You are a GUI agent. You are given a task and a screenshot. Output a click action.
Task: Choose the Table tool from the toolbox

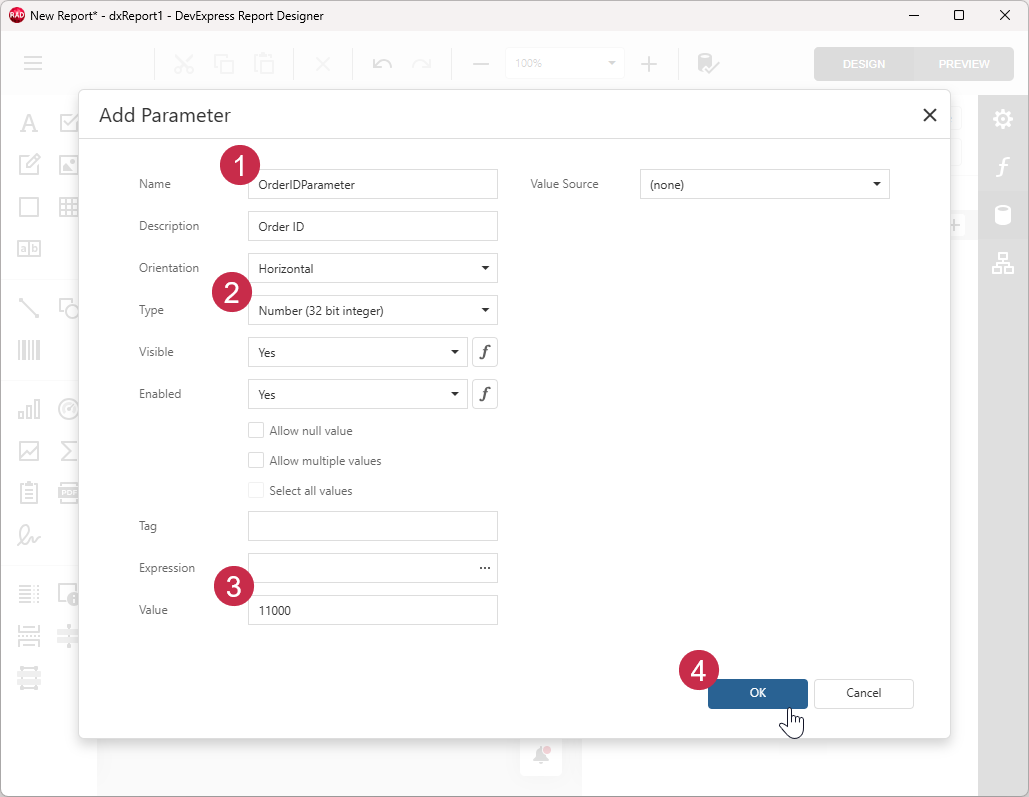click(68, 207)
